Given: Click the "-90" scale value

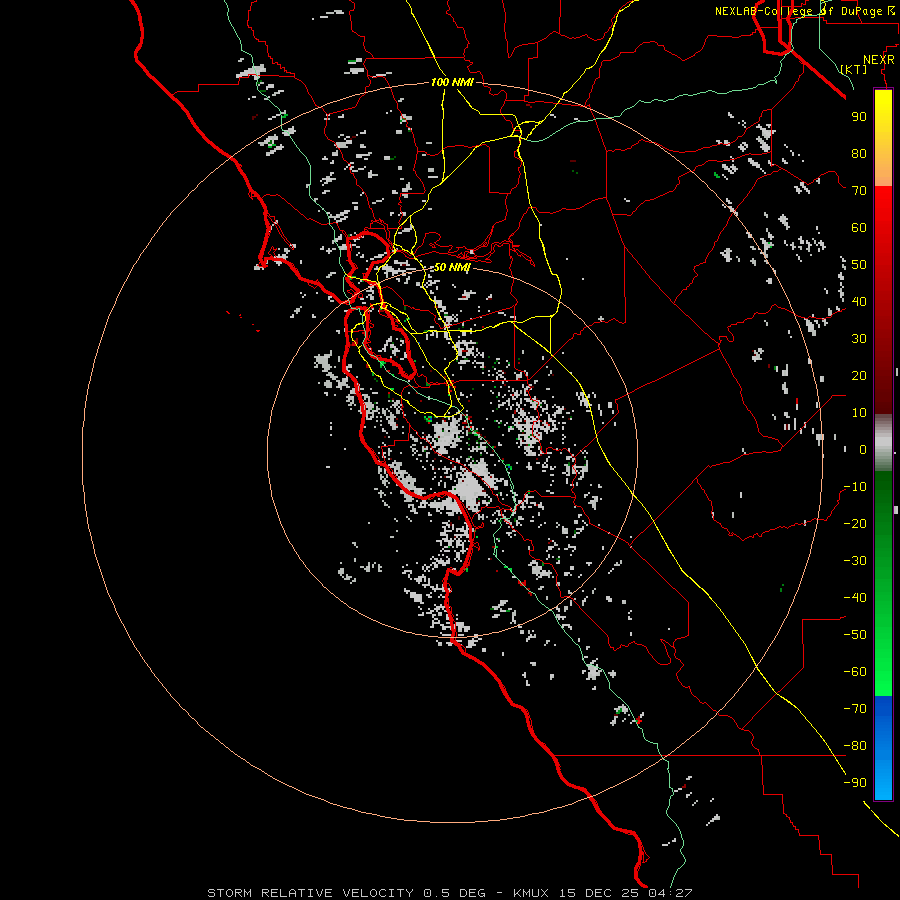Looking at the screenshot, I should point(855,783).
